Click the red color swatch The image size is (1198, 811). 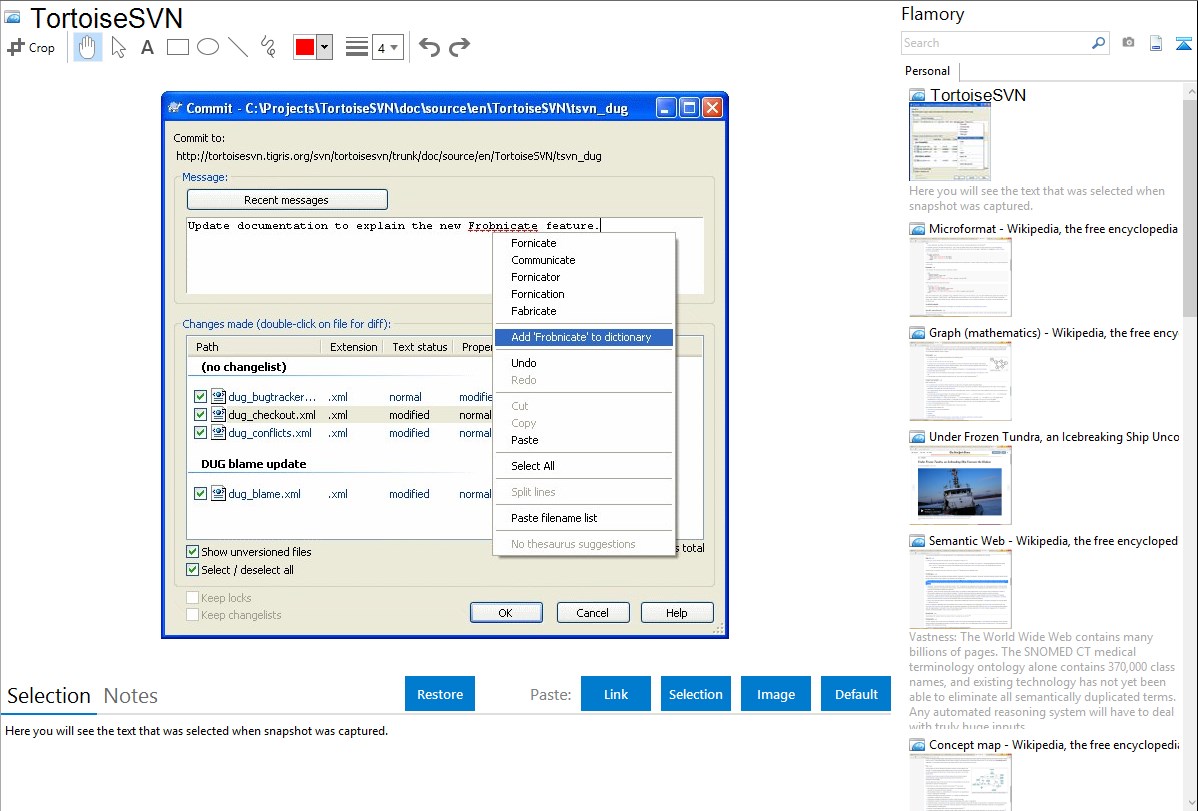305,47
